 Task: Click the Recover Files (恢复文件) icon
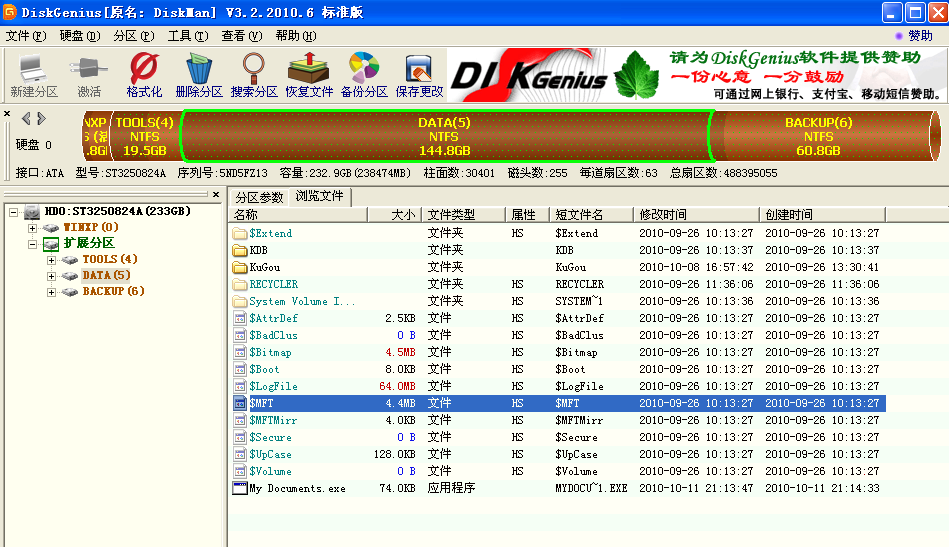pos(309,75)
